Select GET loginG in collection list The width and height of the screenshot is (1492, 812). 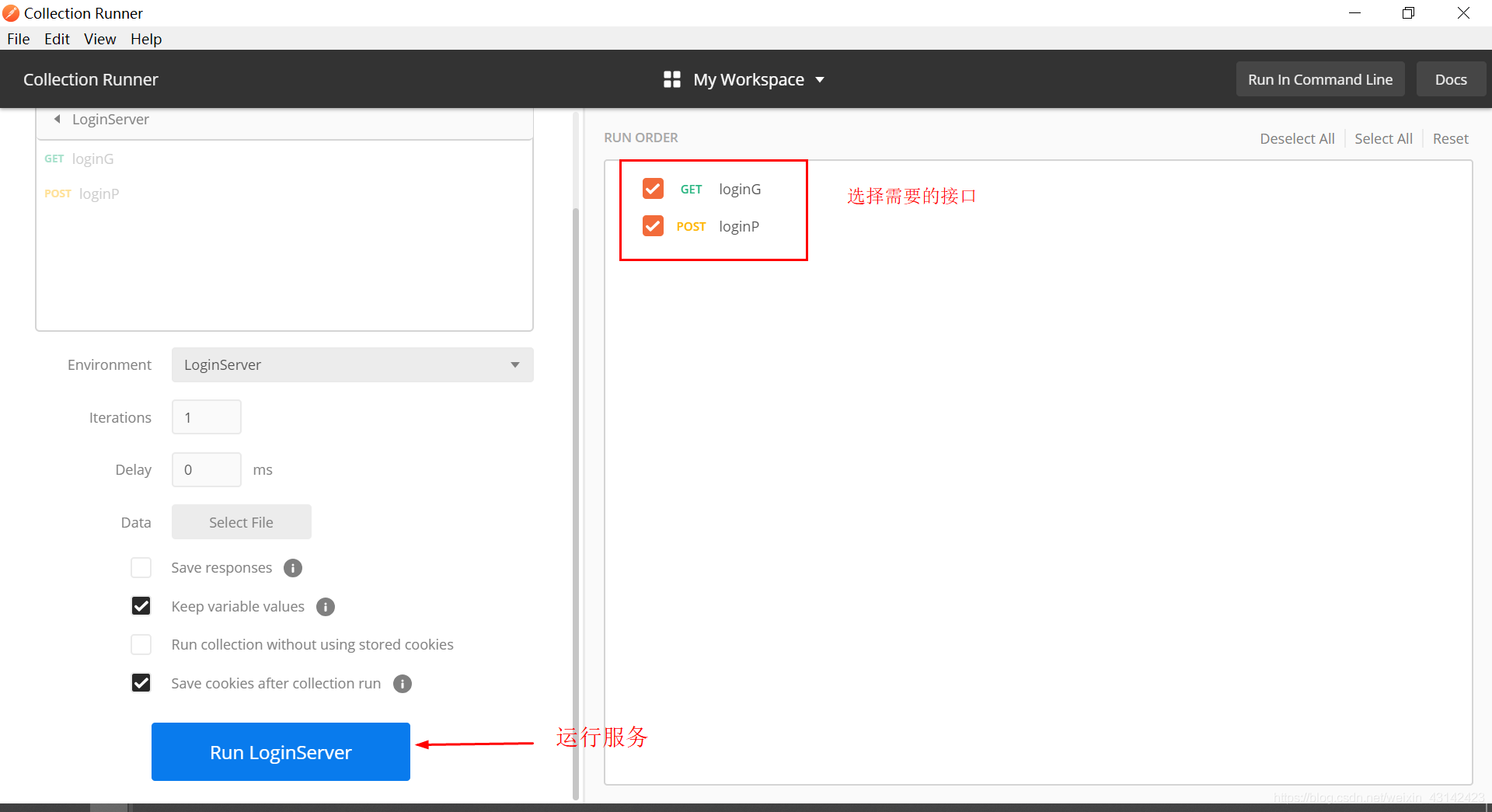[x=79, y=159]
